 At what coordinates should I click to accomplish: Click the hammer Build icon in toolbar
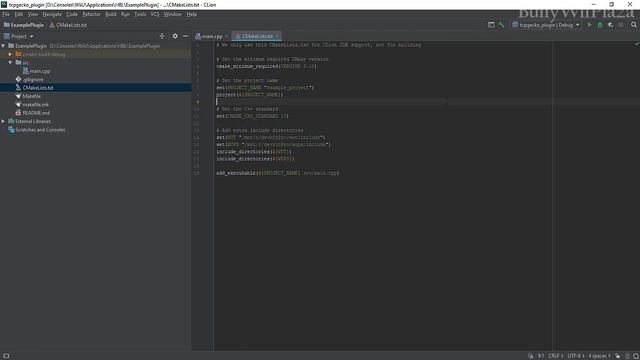click(x=502, y=25)
